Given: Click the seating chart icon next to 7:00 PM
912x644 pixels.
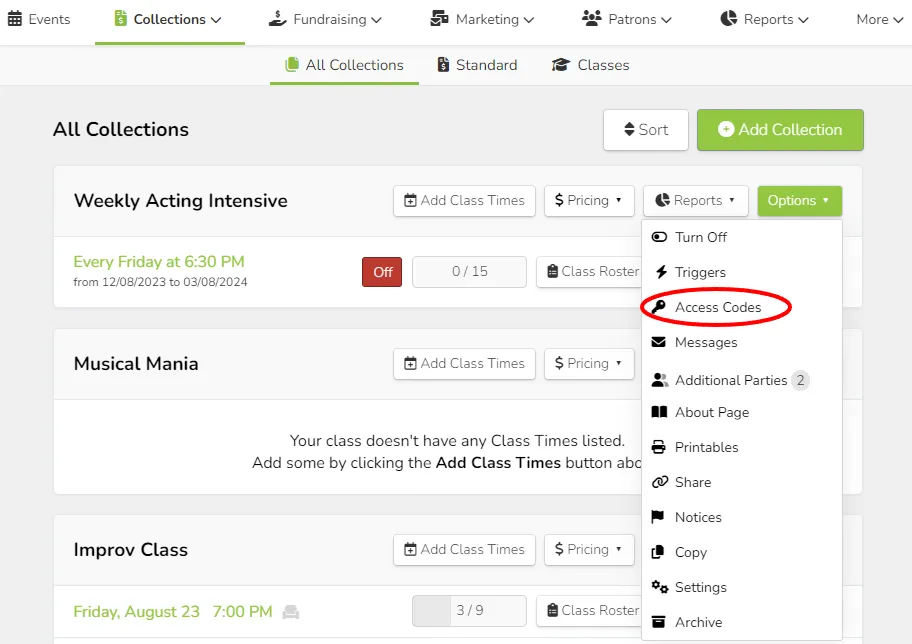Looking at the screenshot, I should coord(291,612).
